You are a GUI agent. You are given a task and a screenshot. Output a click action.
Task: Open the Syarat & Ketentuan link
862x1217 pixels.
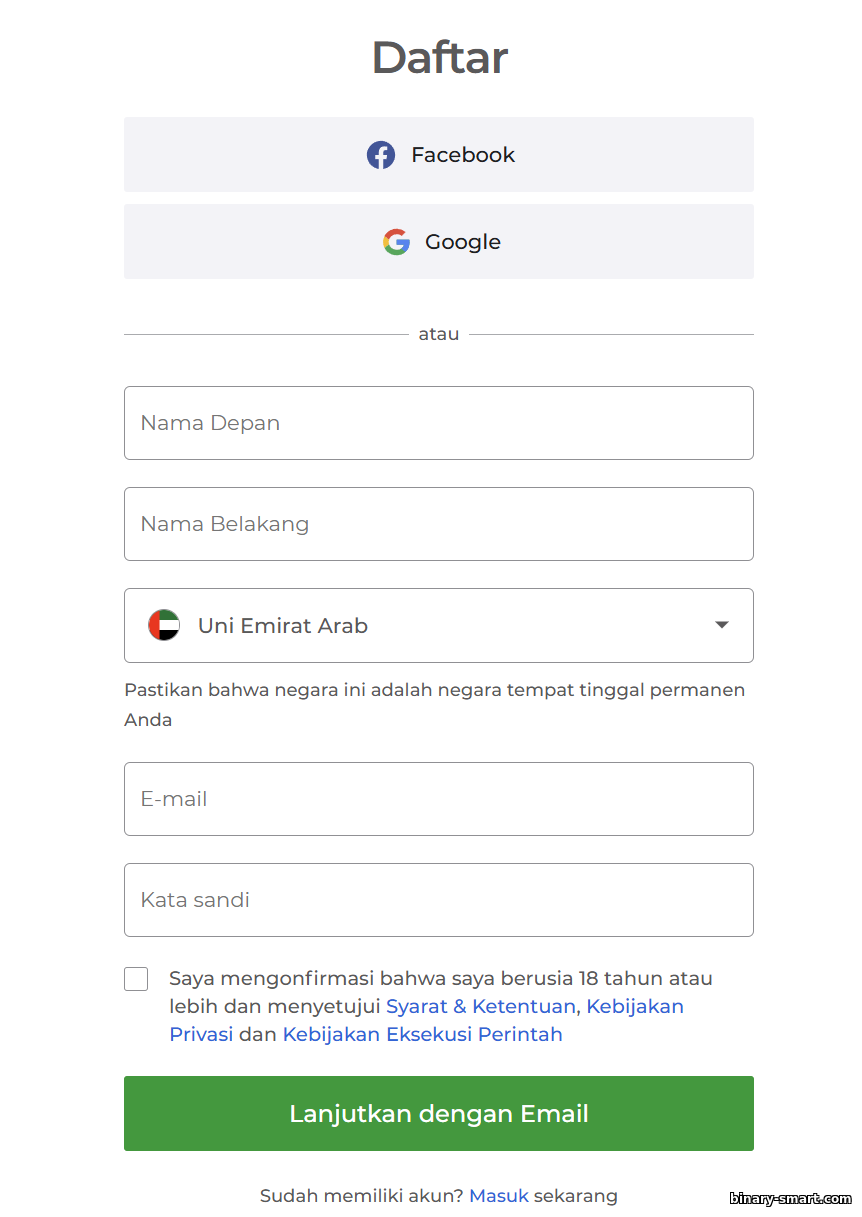[x=481, y=1006]
